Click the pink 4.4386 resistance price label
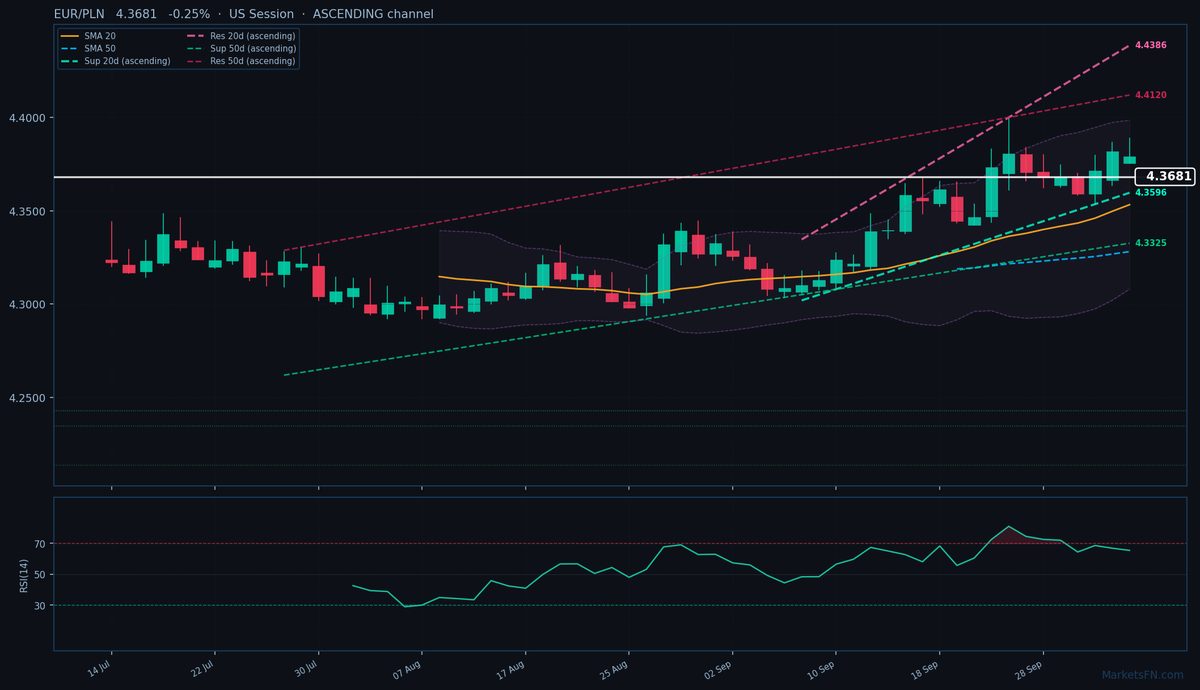 pyautogui.click(x=1151, y=46)
